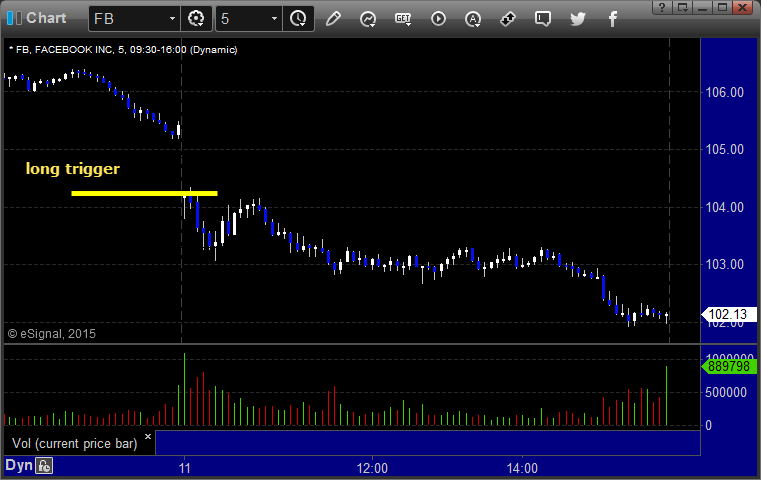
Task: Open the chat comment icon
Action: pos(543,19)
